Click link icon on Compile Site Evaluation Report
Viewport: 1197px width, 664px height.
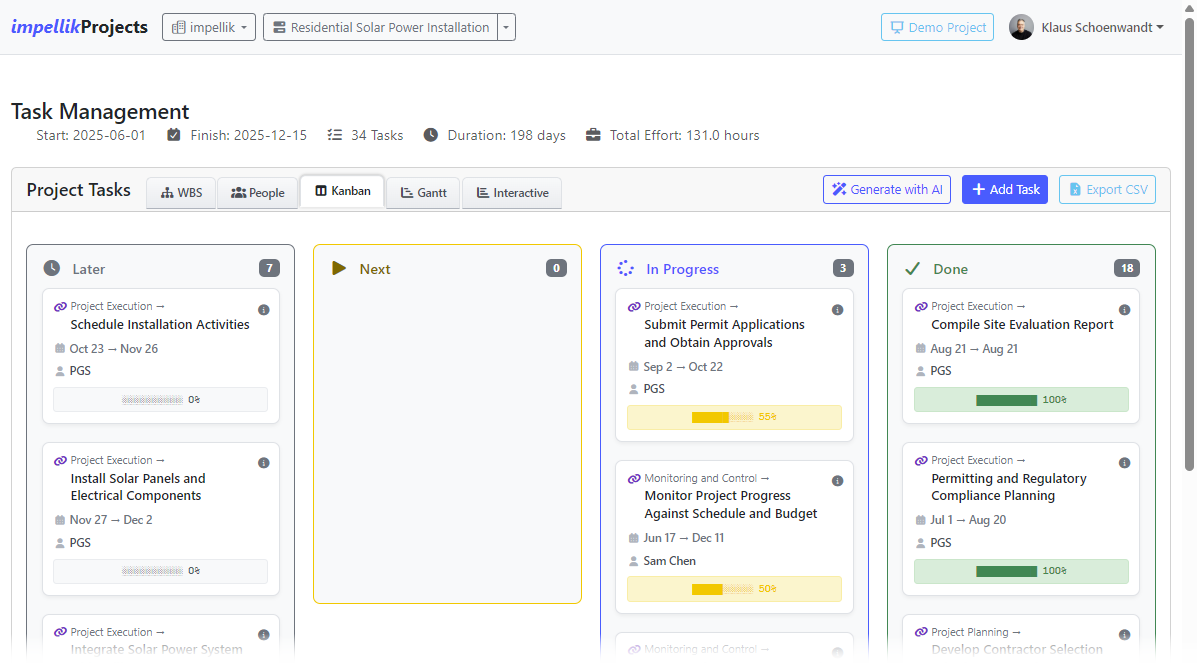coord(921,307)
